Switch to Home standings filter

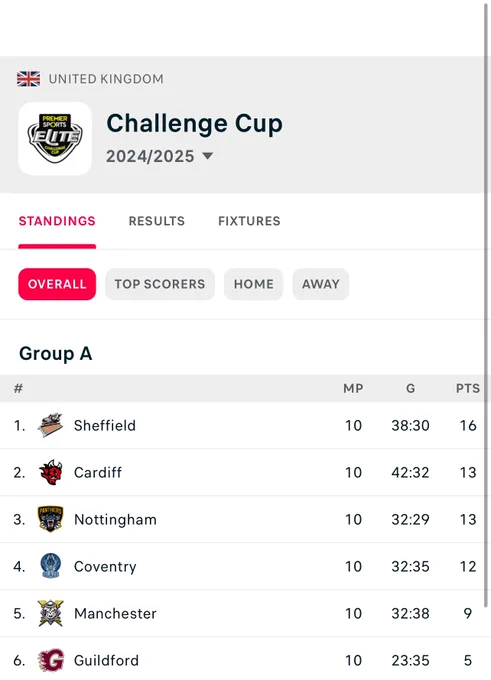[254, 284]
